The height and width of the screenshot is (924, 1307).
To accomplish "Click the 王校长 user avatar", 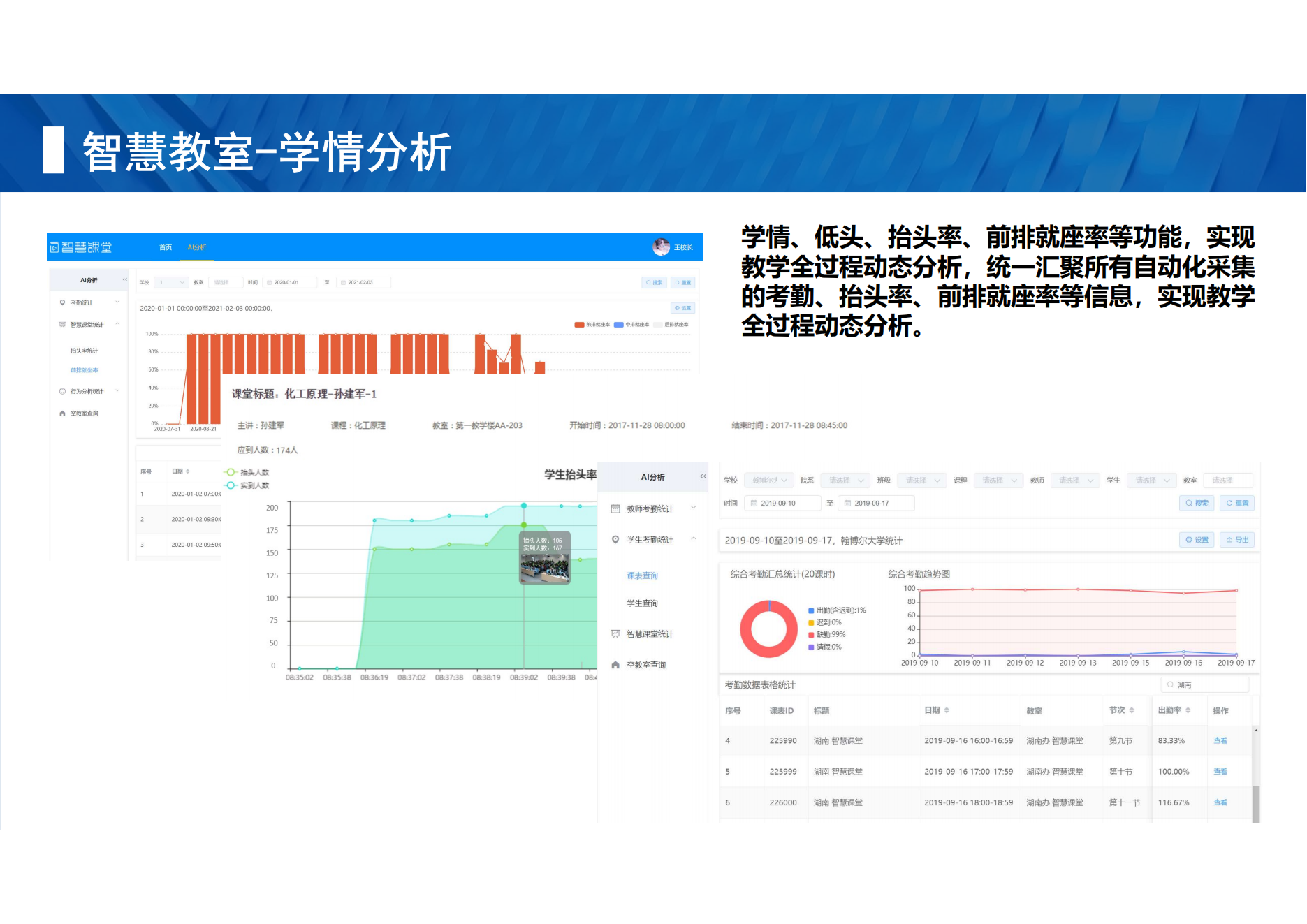I will [660, 247].
